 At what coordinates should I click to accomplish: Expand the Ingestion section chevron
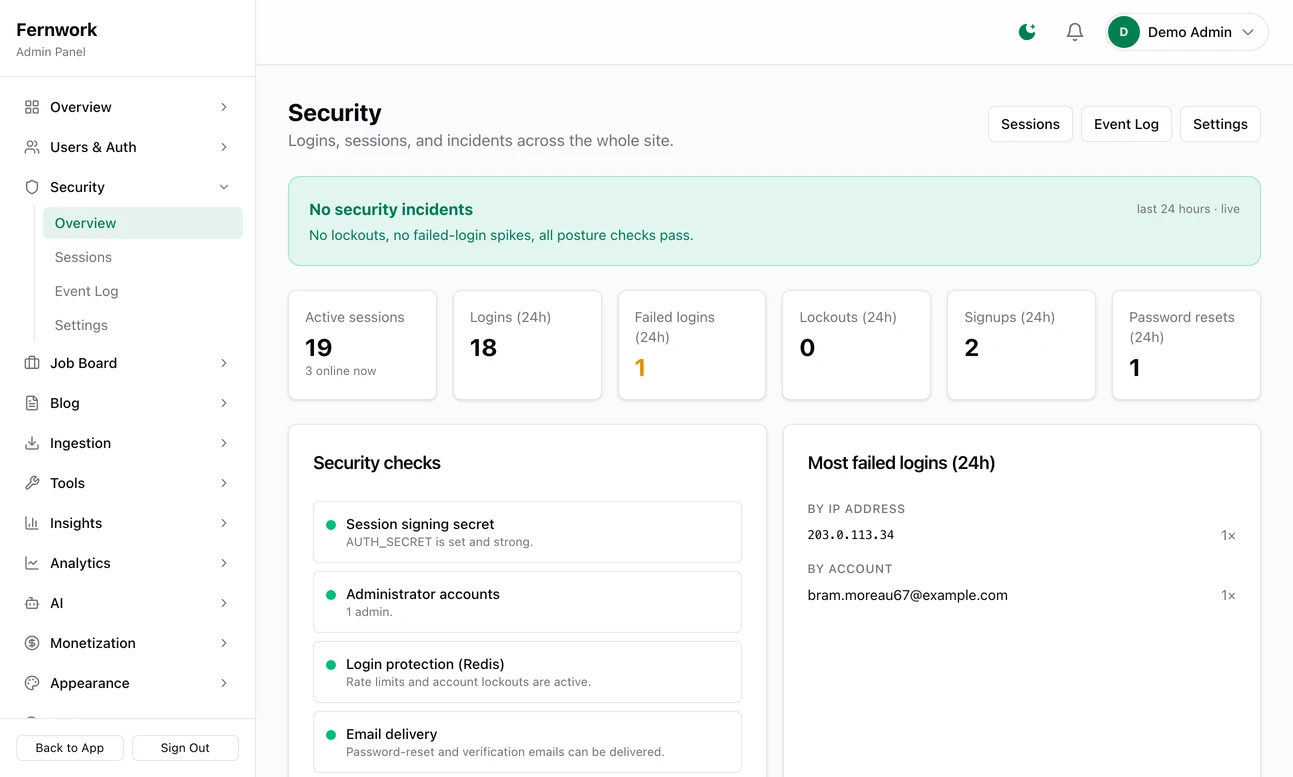224,443
